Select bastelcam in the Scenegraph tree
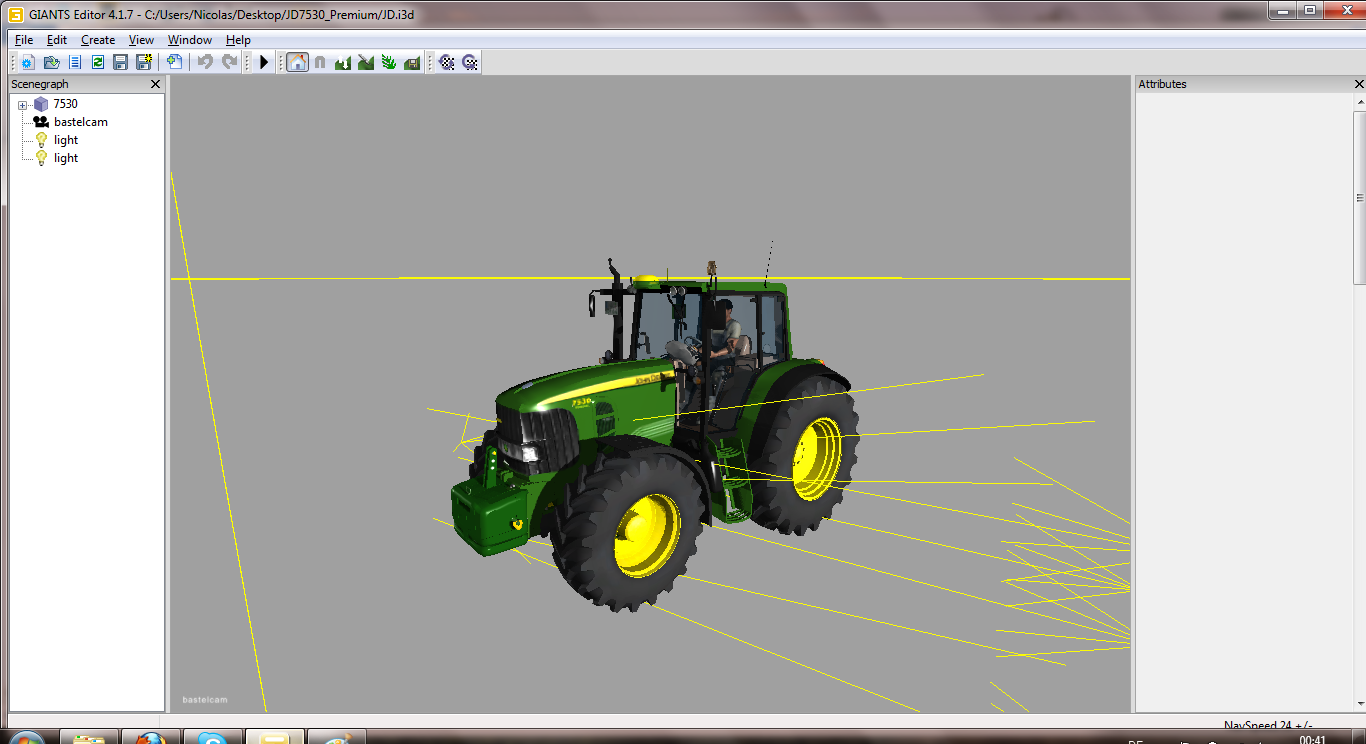The image size is (1366, 744). coord(80,122)
